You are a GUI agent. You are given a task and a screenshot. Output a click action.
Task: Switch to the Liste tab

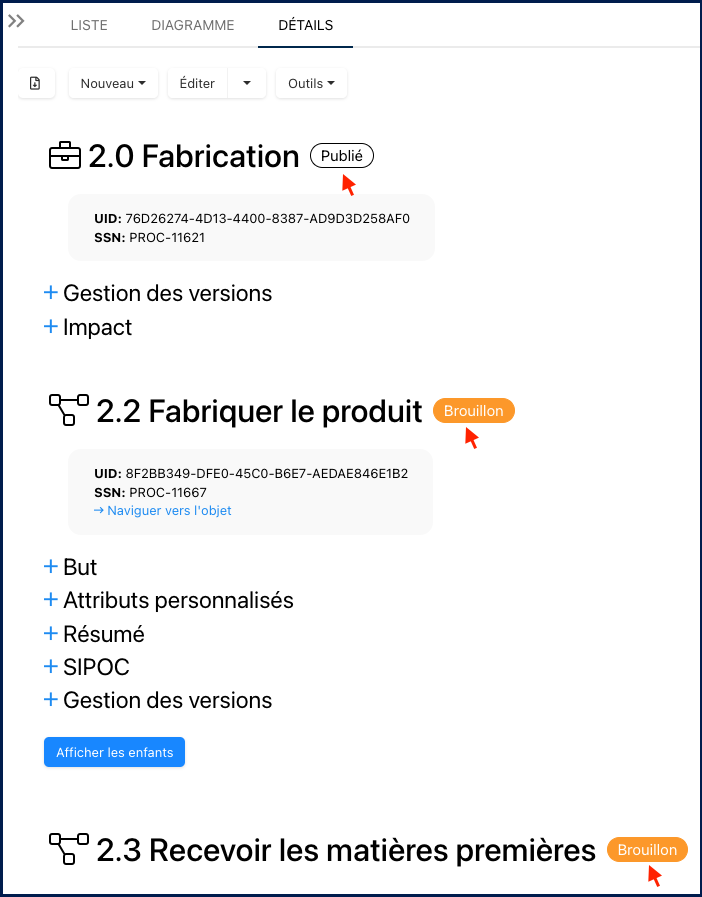(89, 25)
